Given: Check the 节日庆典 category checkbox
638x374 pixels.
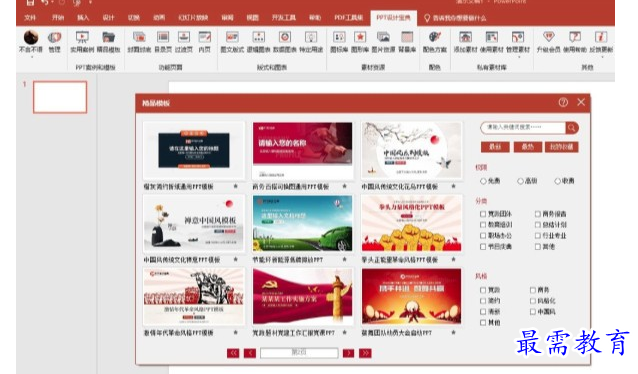Looking at the screenshot, I should [483, 247].
